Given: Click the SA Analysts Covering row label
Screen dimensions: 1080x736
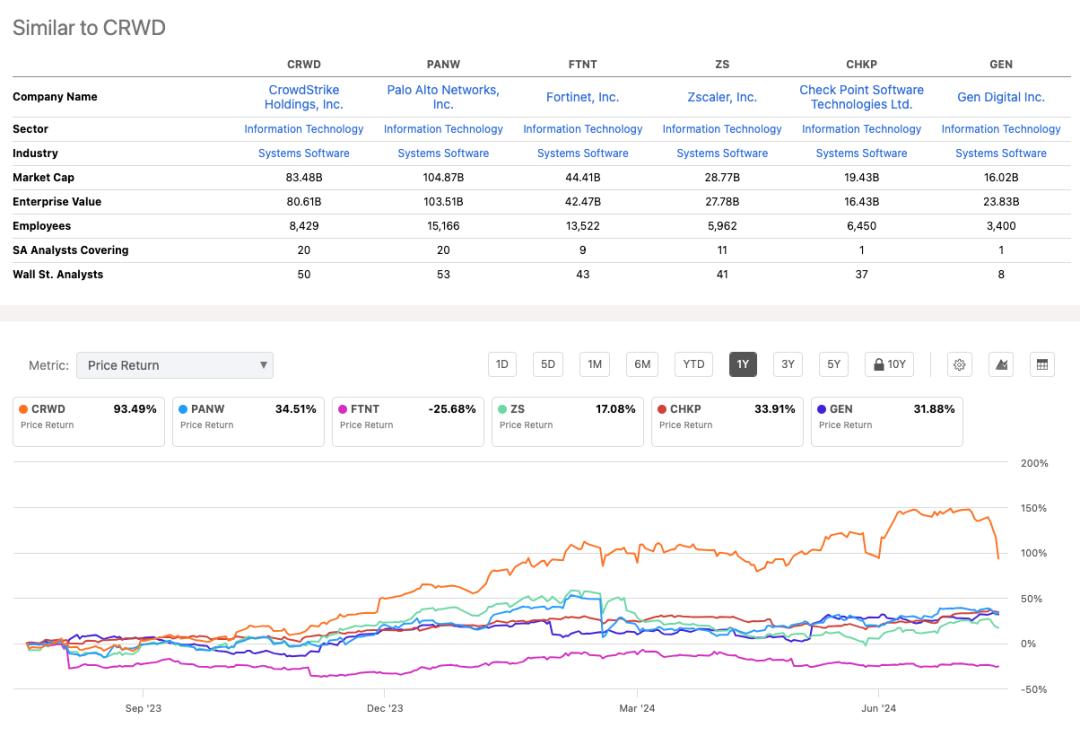Looking at the screenshot, I should pos(70,250).
